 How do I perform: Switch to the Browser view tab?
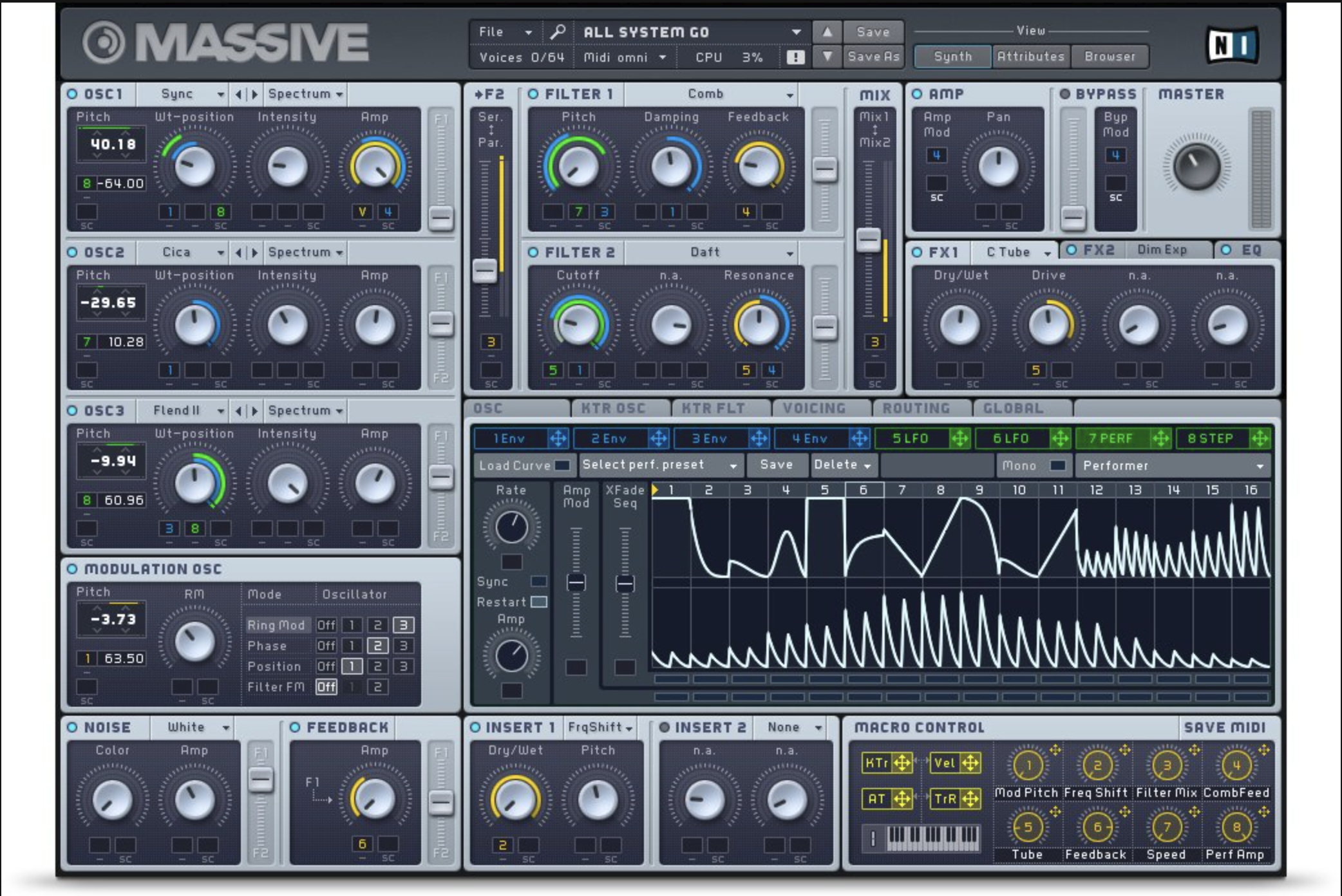point(1109,57)
